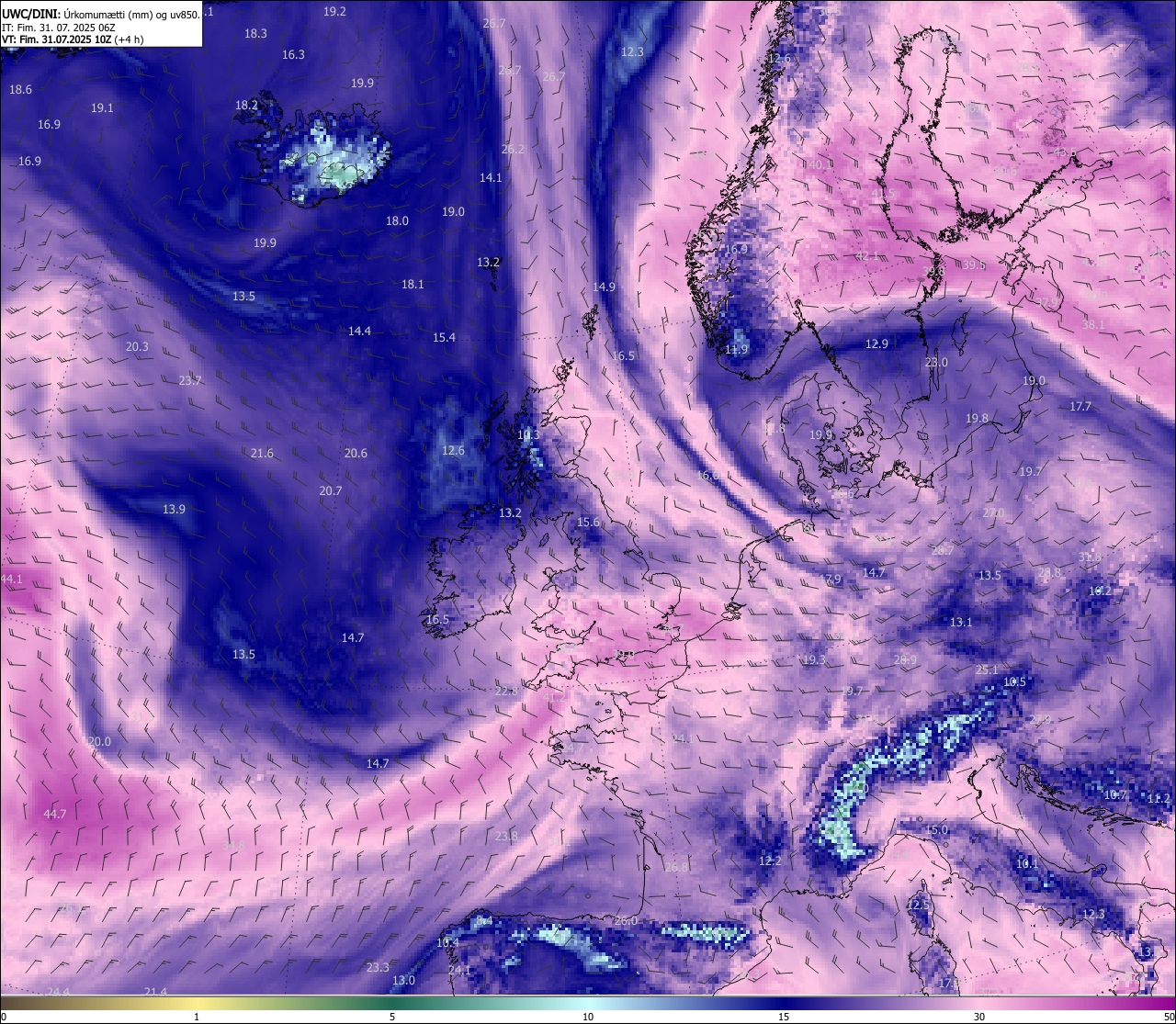Click the 16.3 map value
The height and width of the screenshot is (1024, 1176).
click(293, 54)
